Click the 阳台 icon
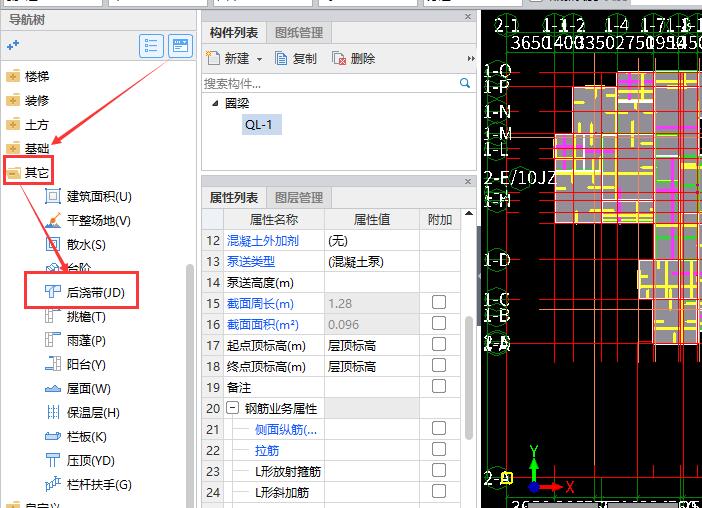 53,364
